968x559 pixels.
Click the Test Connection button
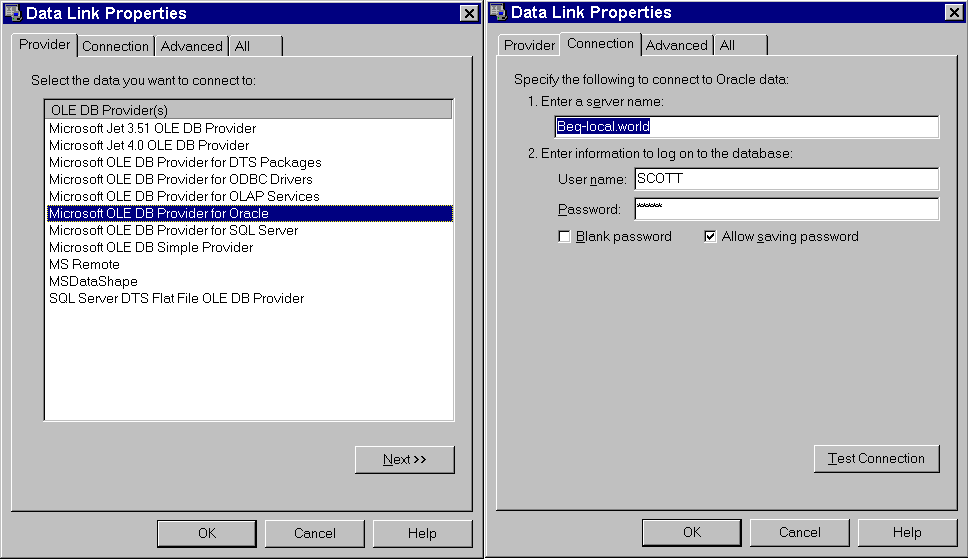tap(876, 458)
